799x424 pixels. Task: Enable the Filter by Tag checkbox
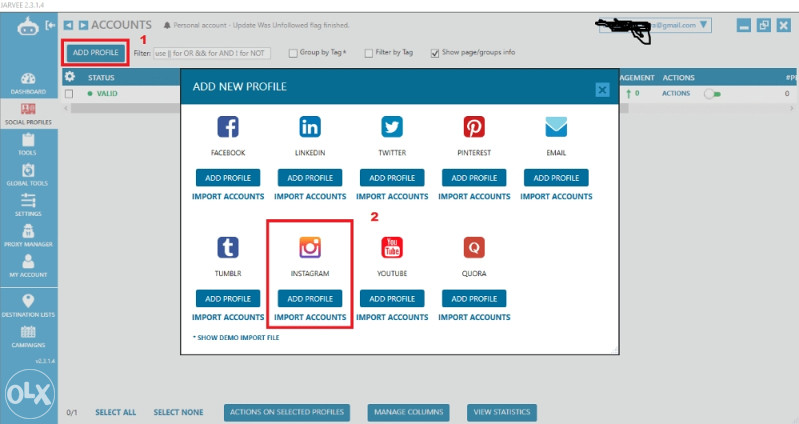[369, 53]
